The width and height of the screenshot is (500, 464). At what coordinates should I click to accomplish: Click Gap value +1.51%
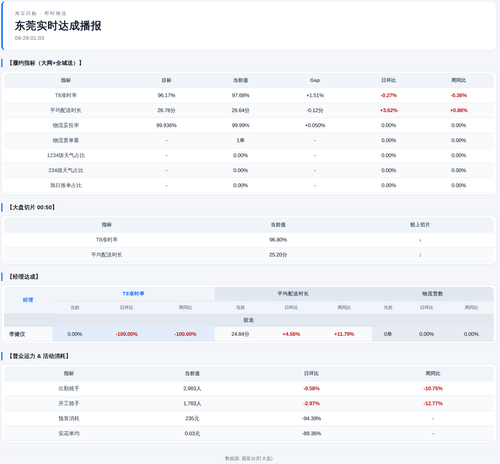point(315,95)
